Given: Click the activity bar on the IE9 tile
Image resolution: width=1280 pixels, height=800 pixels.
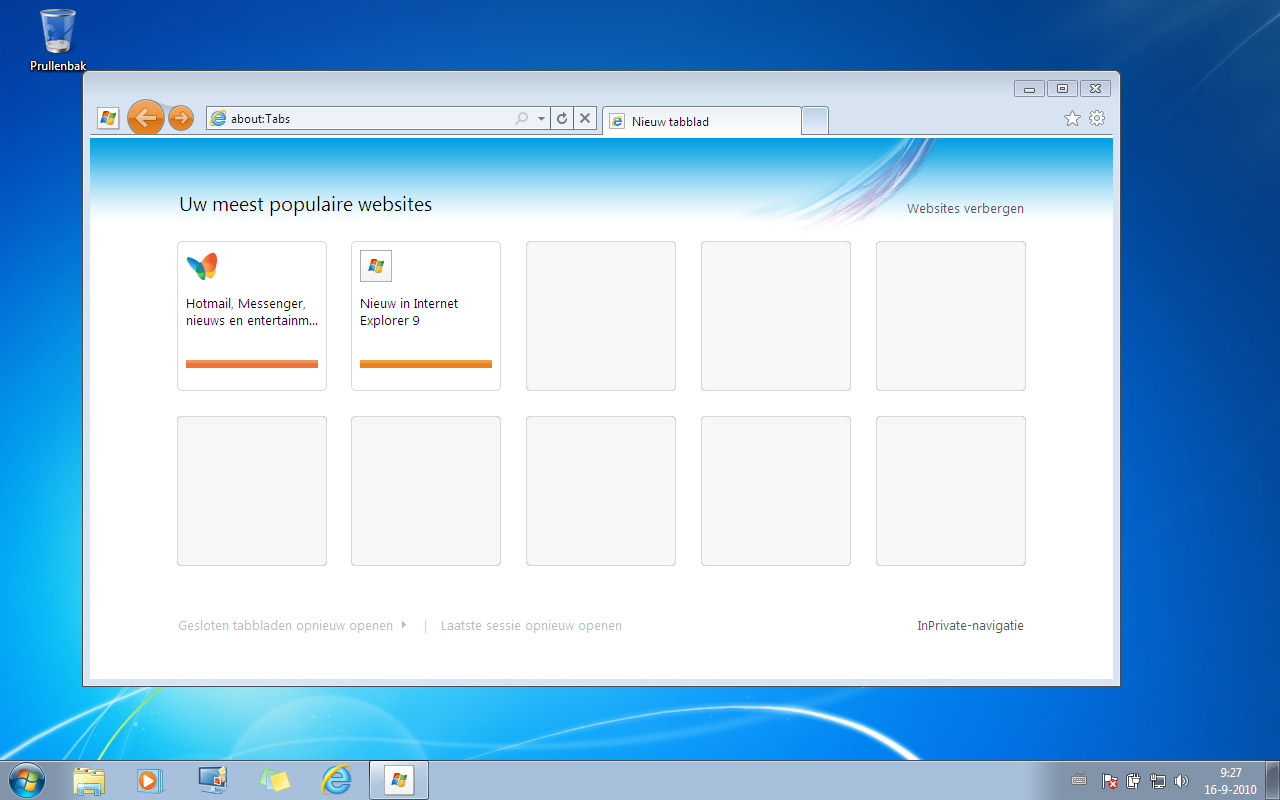Looking at the screenshot, I should [x=426, y=364].
